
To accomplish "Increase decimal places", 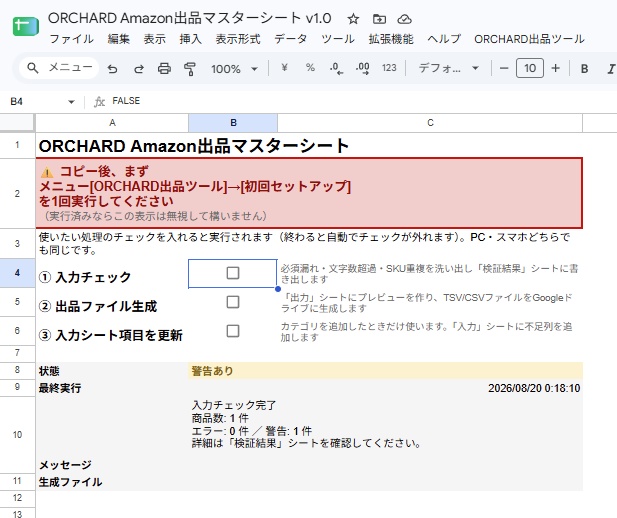I will tap(362, 68).
